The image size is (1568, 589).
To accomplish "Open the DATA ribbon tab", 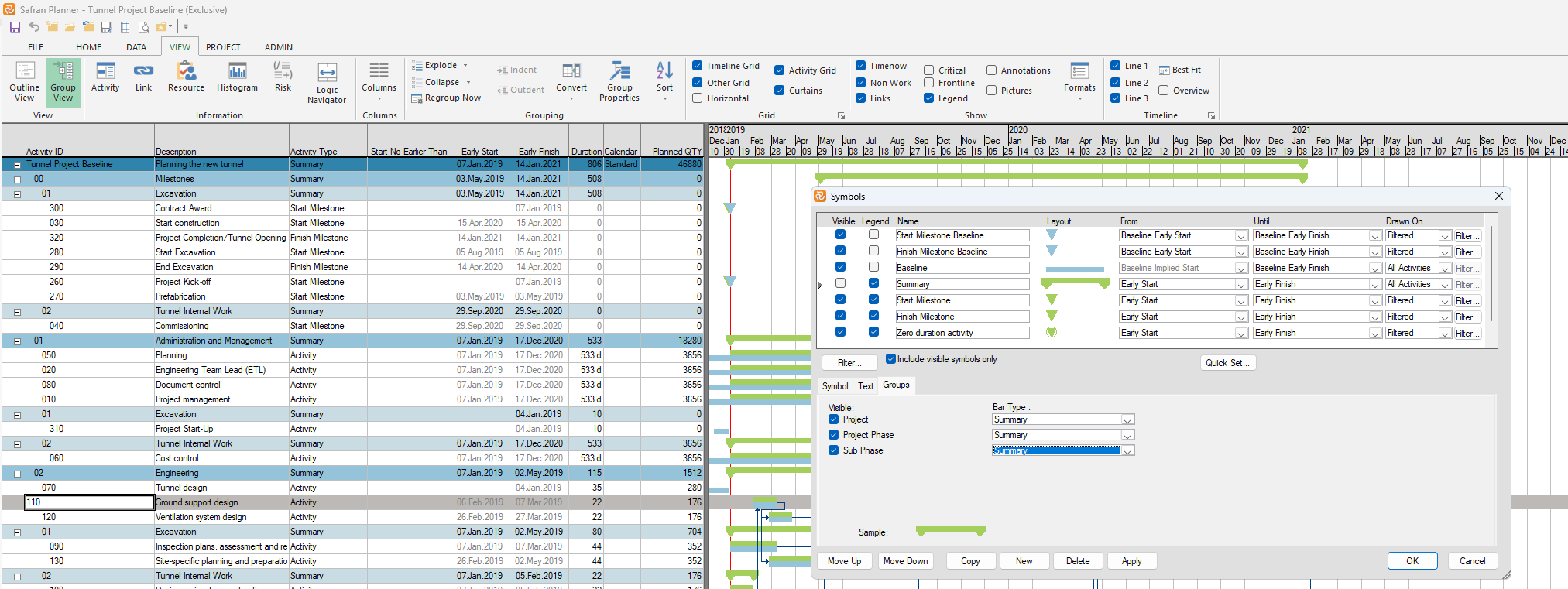I will tap(136, 47).
